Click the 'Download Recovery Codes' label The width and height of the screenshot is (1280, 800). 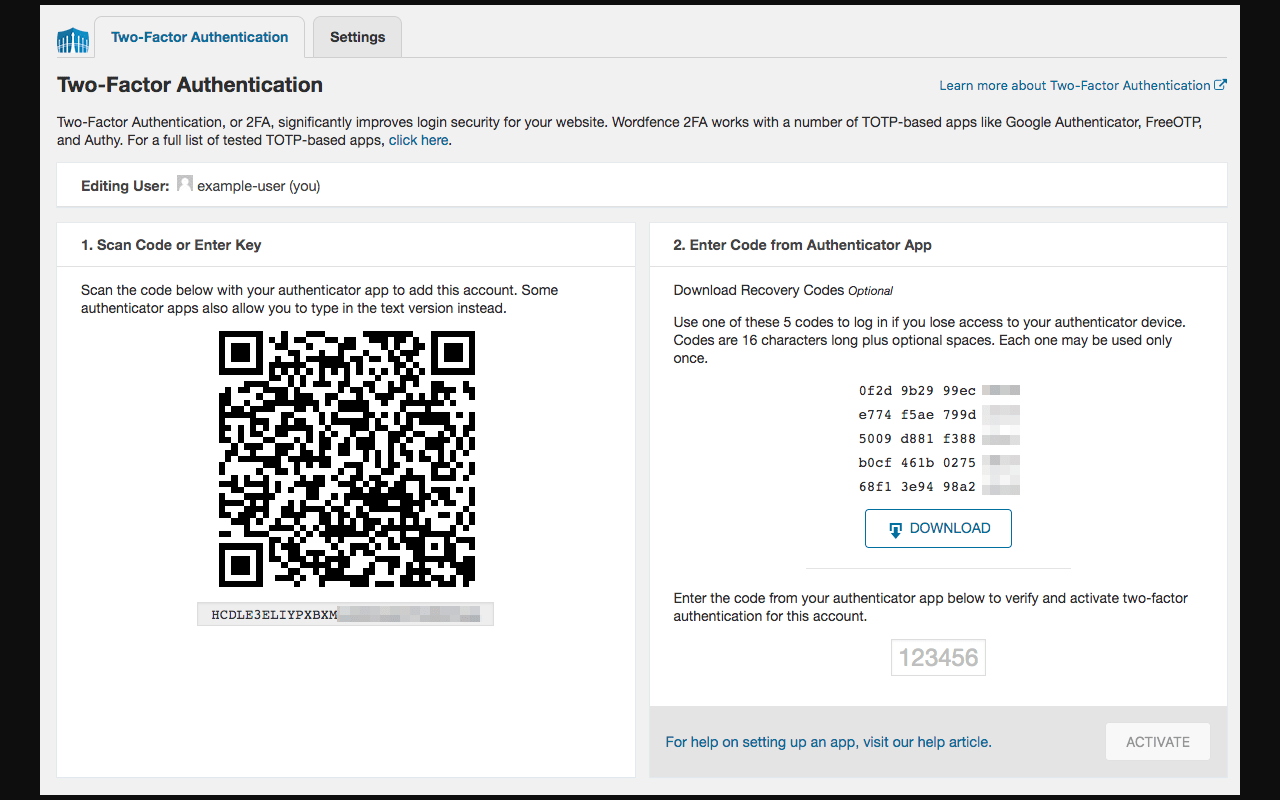pyautogui.click(x=759, y=290)
